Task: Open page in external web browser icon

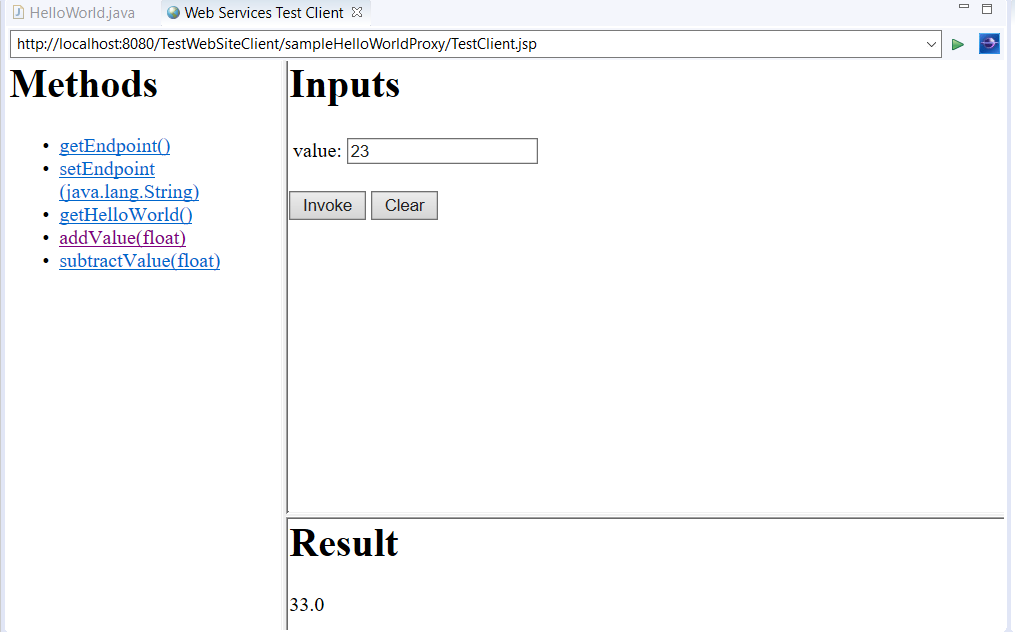Action: pos(989,44)
